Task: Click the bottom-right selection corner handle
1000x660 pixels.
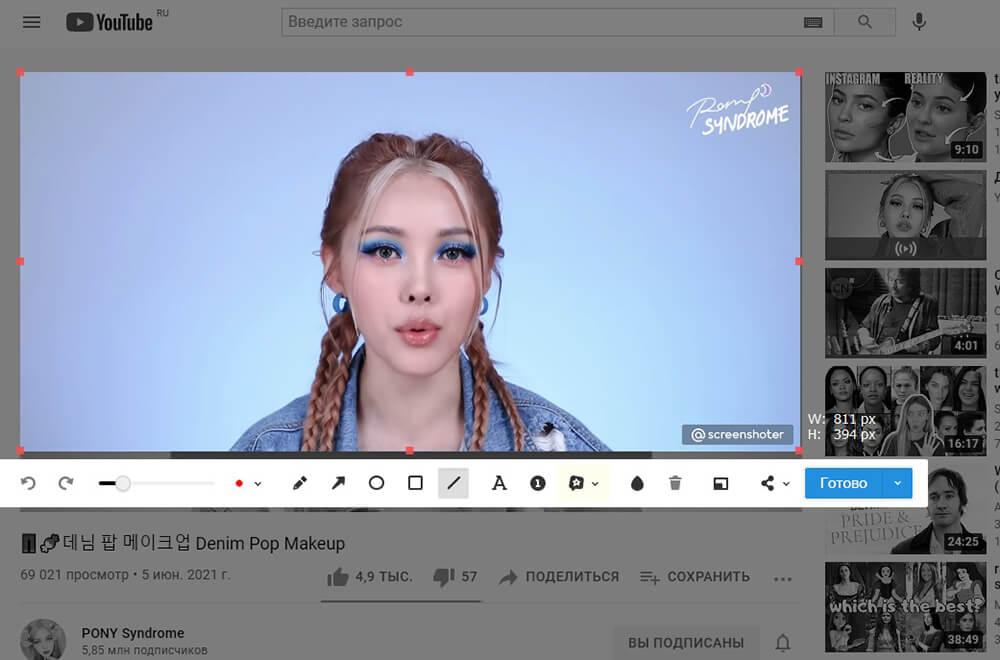Action: (799, 450)
